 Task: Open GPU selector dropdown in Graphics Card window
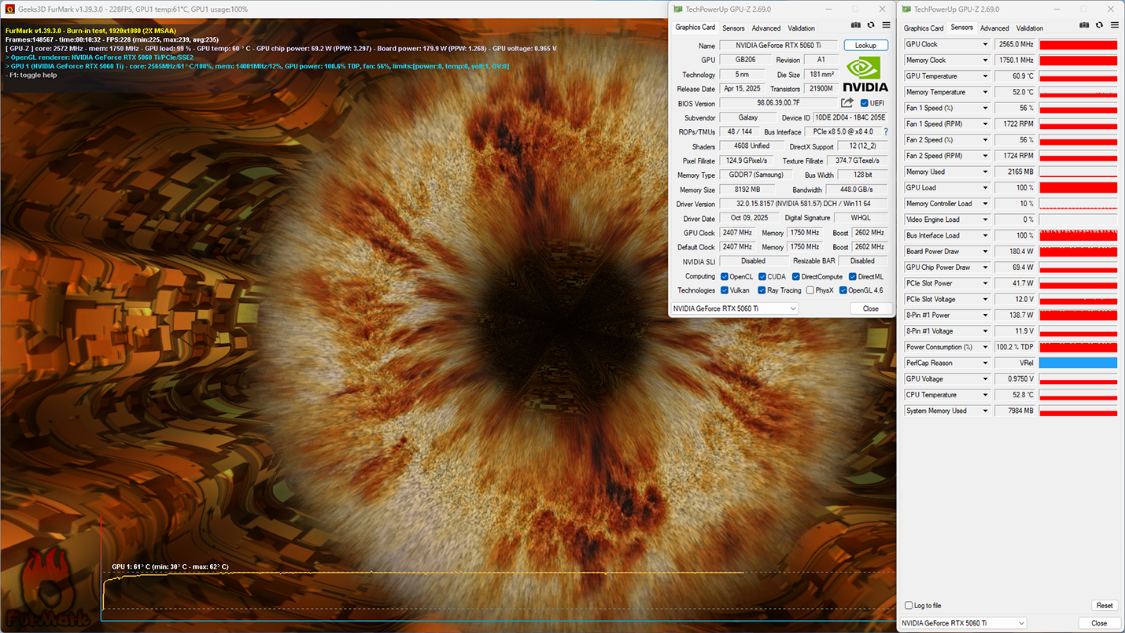point(735,309)
